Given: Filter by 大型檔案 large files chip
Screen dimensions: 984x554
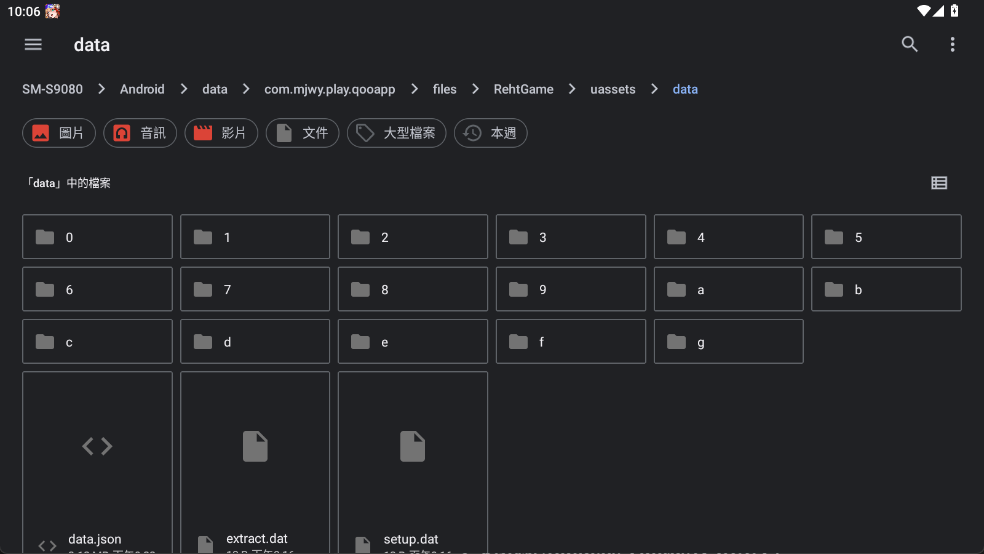Looking at the screenshot, I should coord(397,133).
